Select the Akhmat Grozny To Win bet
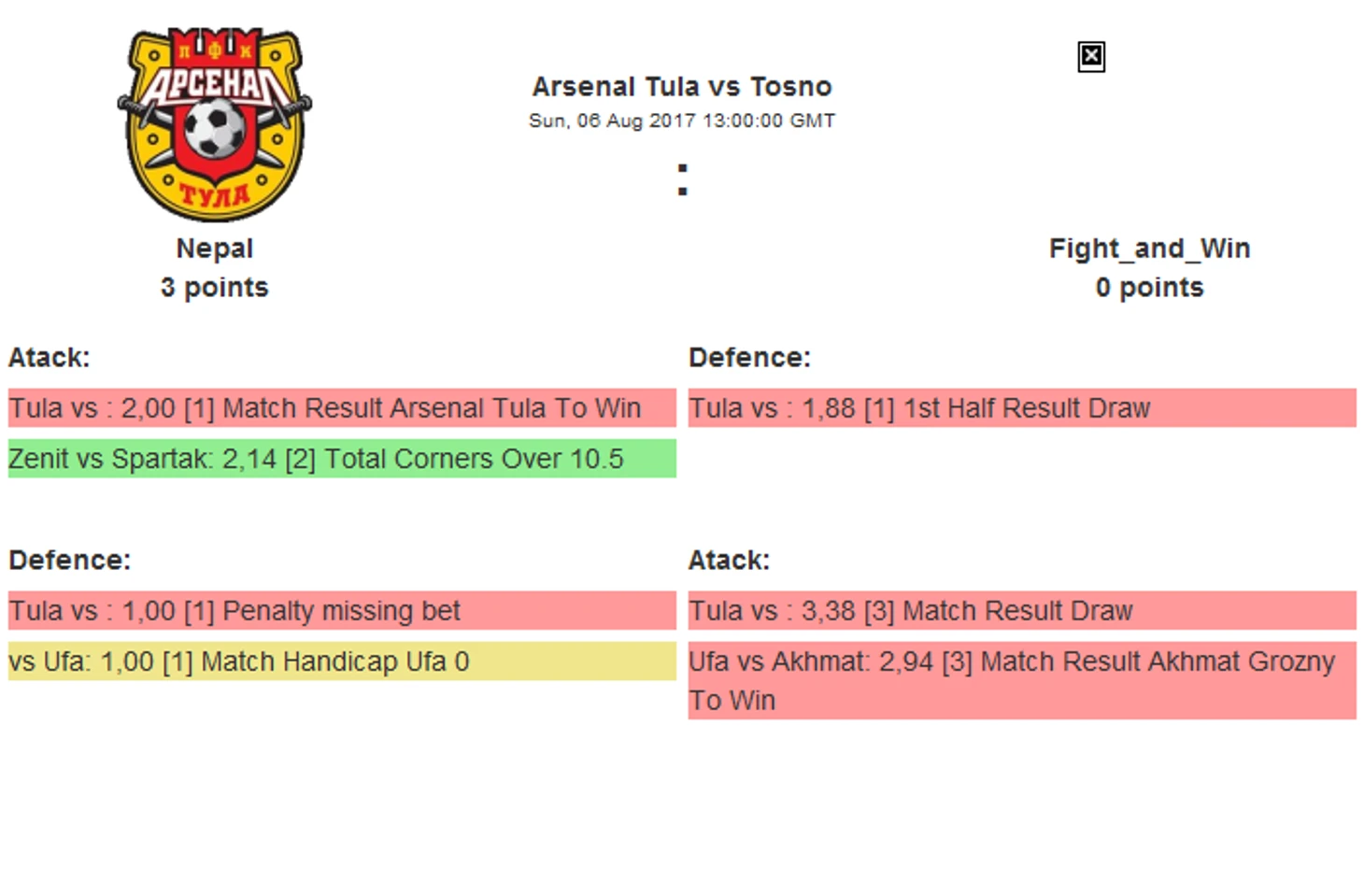 click(1021, 680)
